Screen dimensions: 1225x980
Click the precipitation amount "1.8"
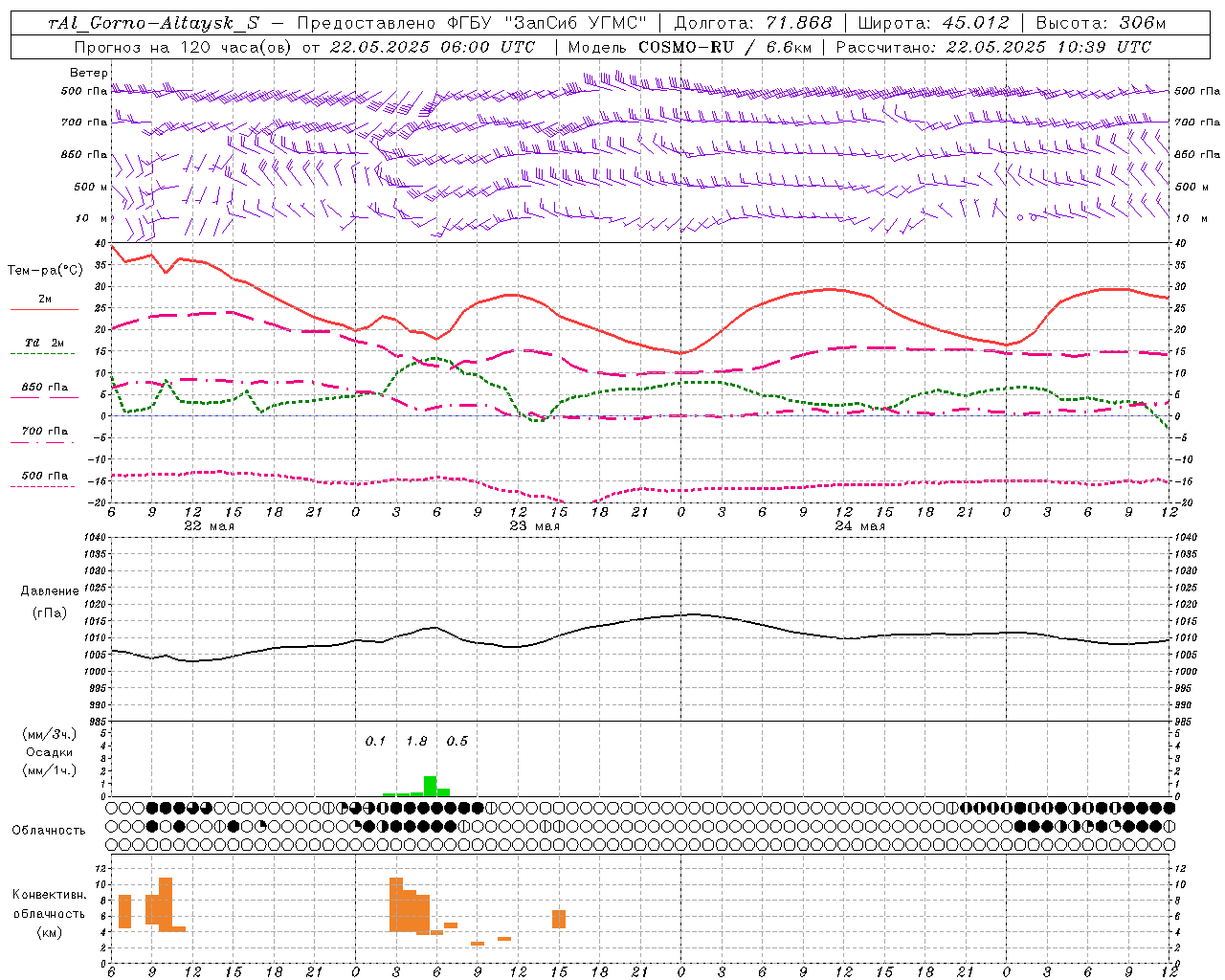click(x=416, y=742)
